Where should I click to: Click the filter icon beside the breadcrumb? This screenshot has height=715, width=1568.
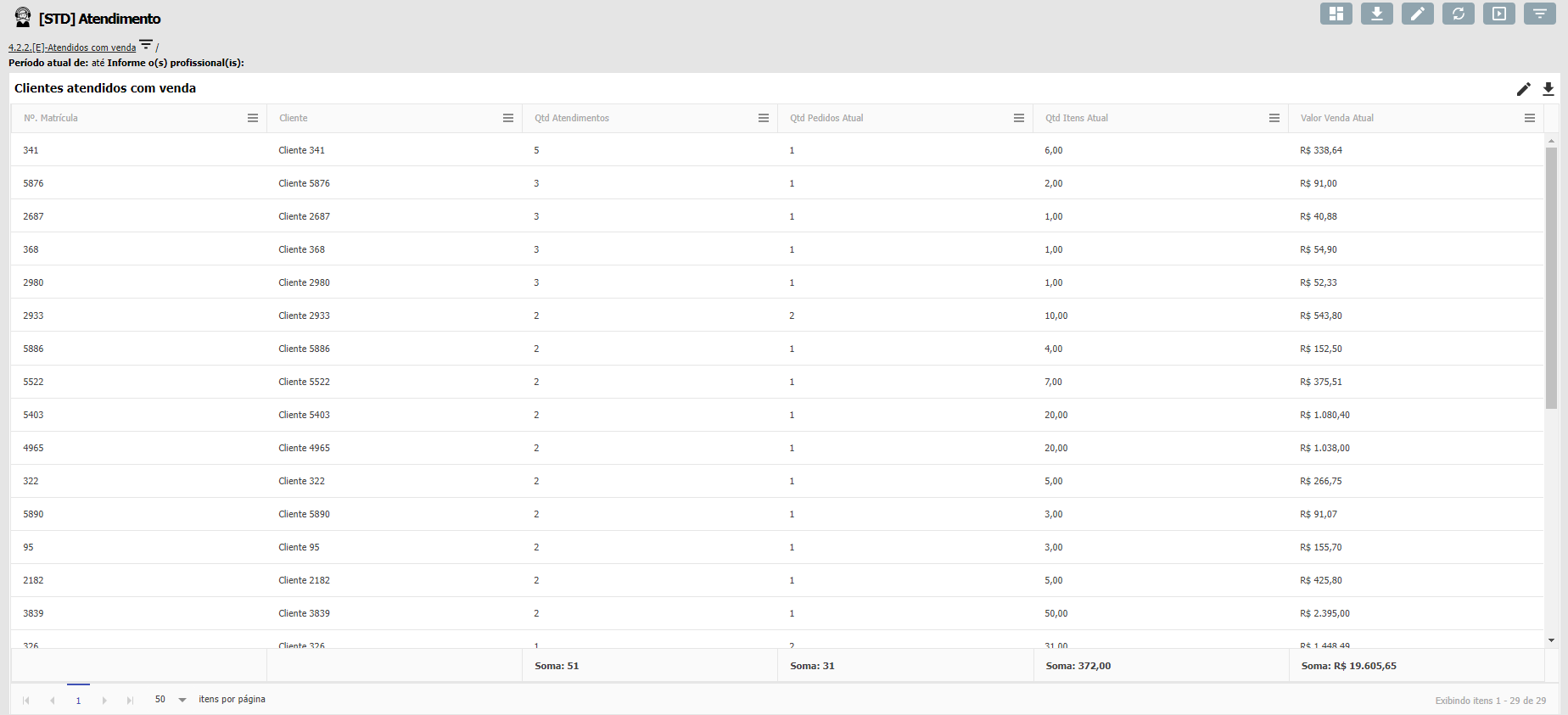146,45
